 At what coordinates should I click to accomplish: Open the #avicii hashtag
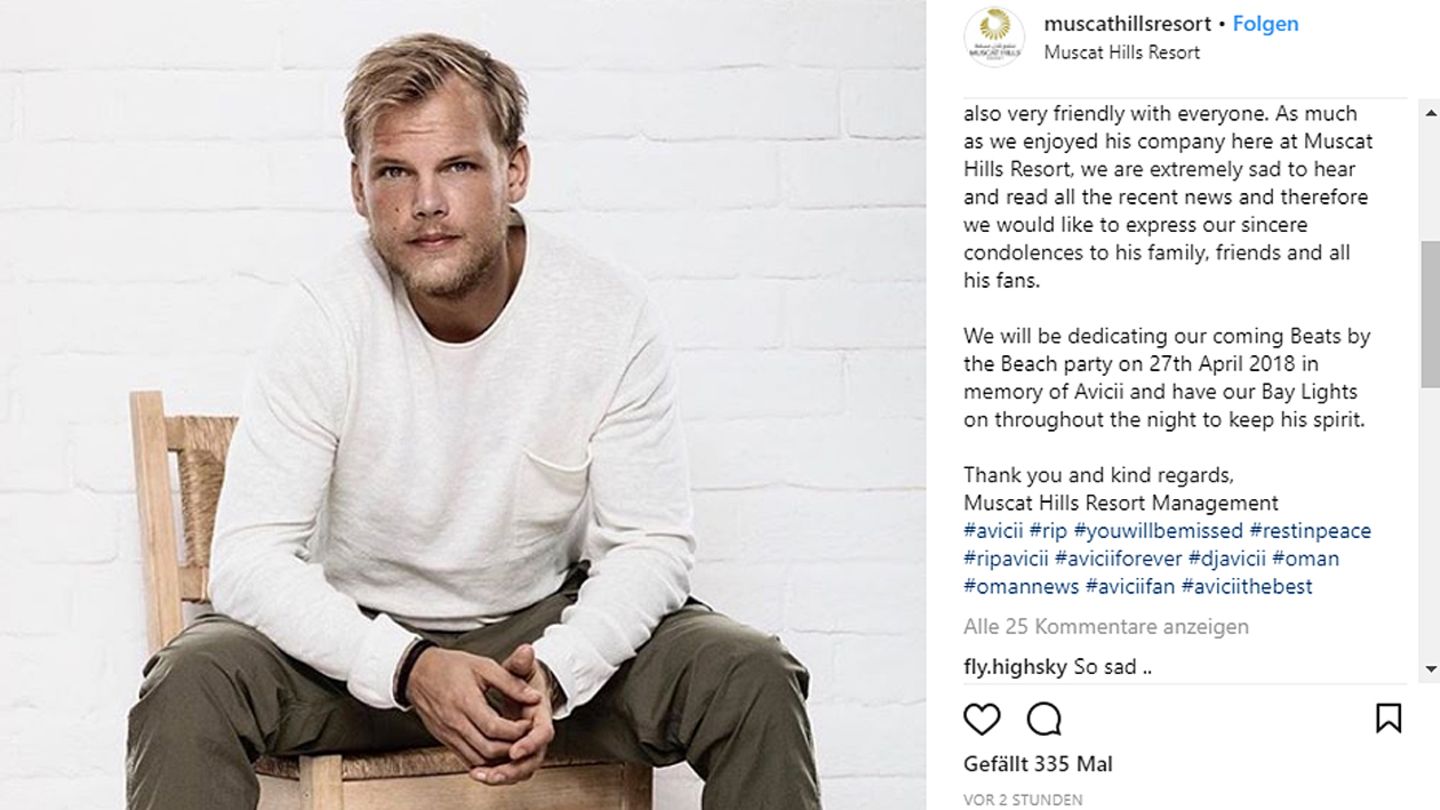click(993, 531)
